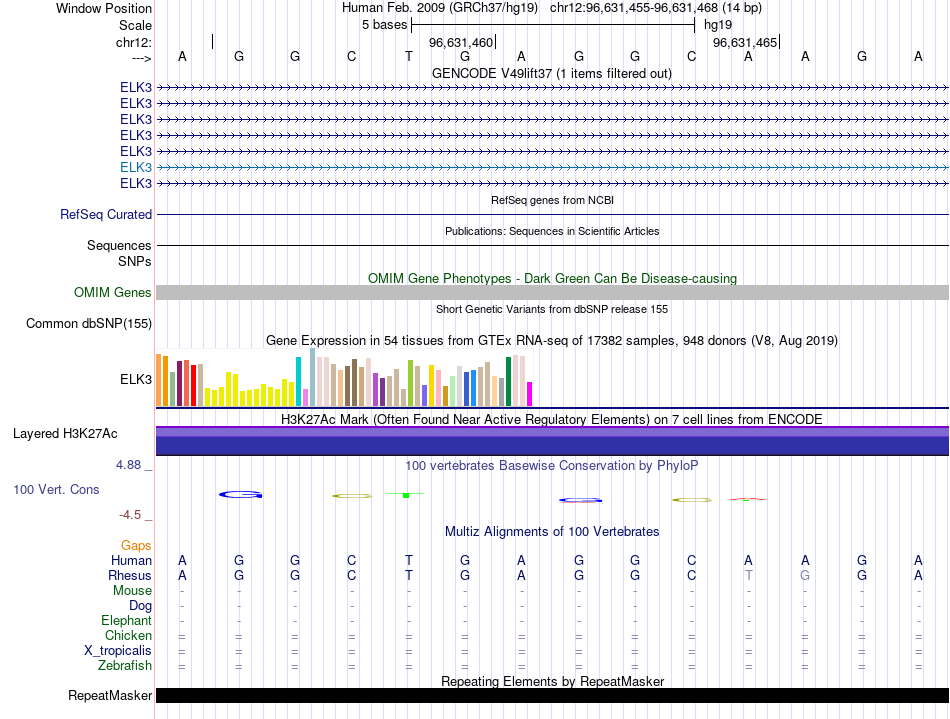This screenshot has width=950, height=719.
Task: Select the light-blue ELK3 transcript label
Action: click(x=136, y=167)
